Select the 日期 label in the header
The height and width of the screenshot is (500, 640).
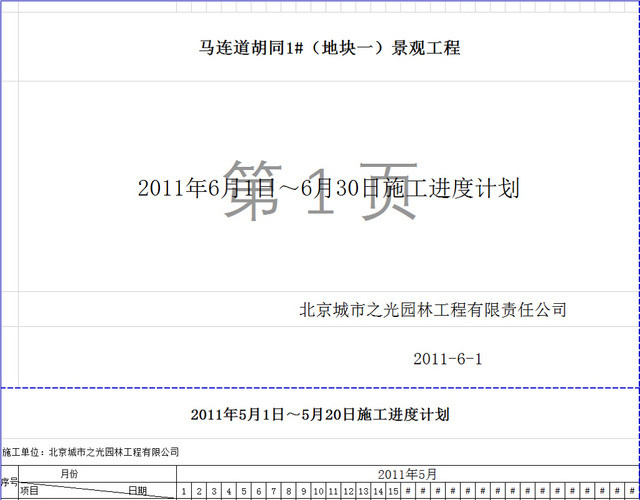tap(137, 490)
